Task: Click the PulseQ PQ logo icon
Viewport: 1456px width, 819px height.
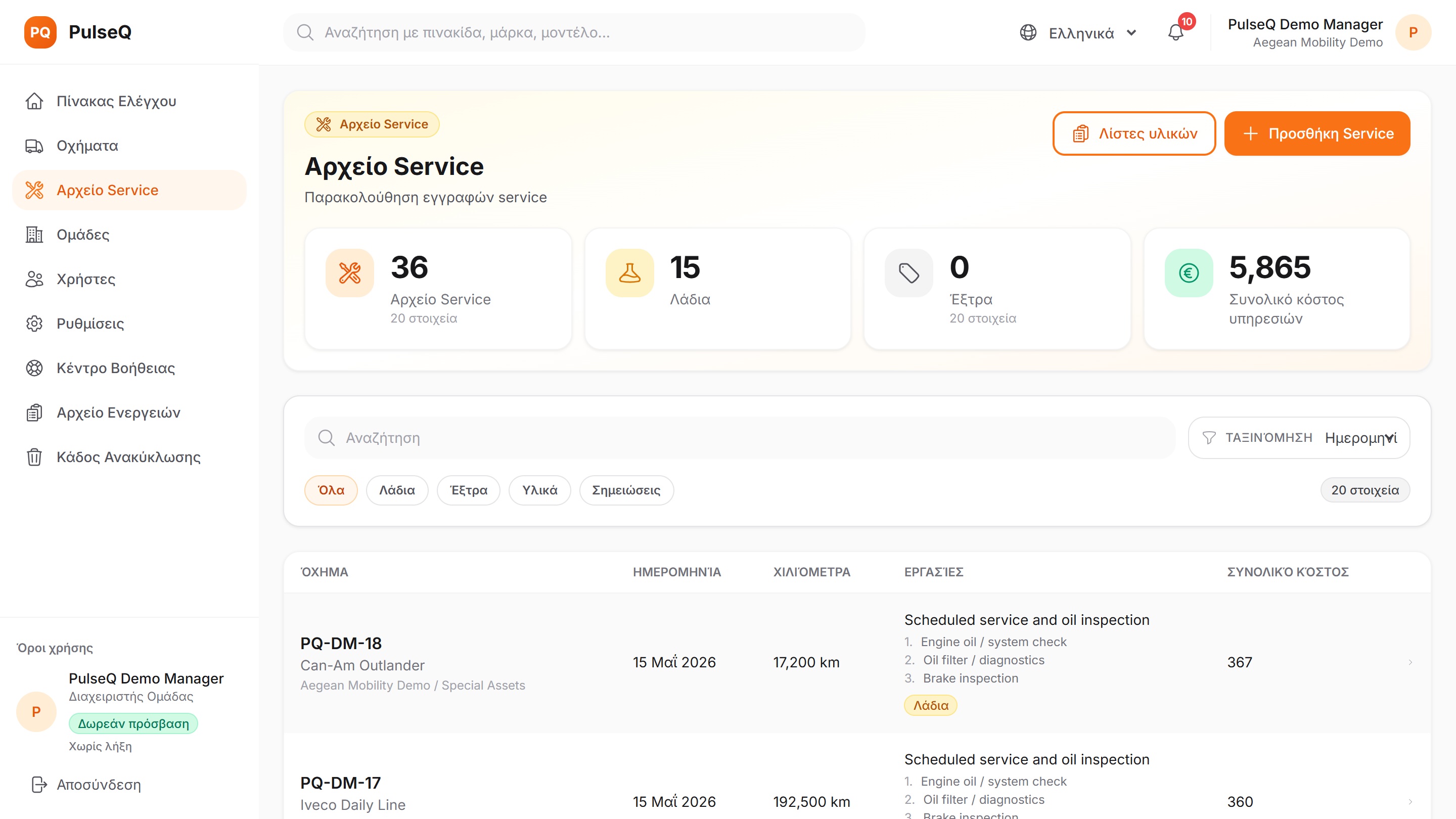Action: tap(40, 32)
